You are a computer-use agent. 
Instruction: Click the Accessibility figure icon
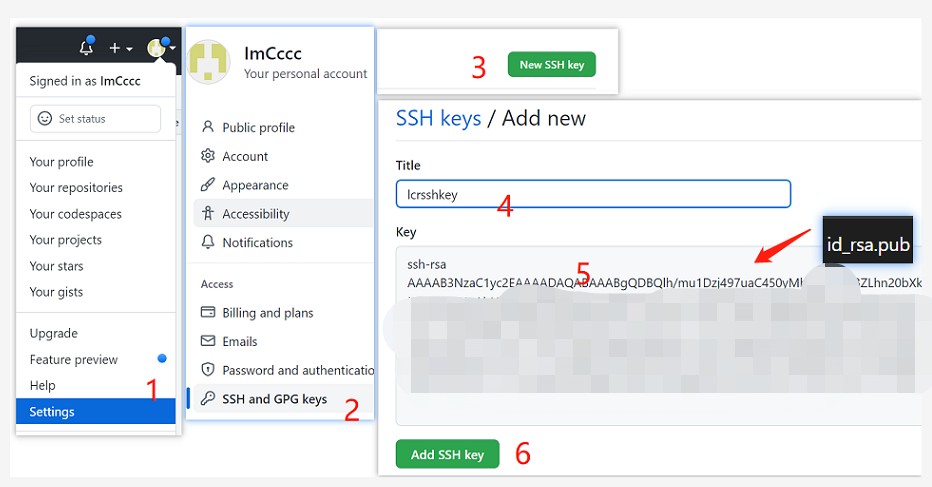point(207,213)
